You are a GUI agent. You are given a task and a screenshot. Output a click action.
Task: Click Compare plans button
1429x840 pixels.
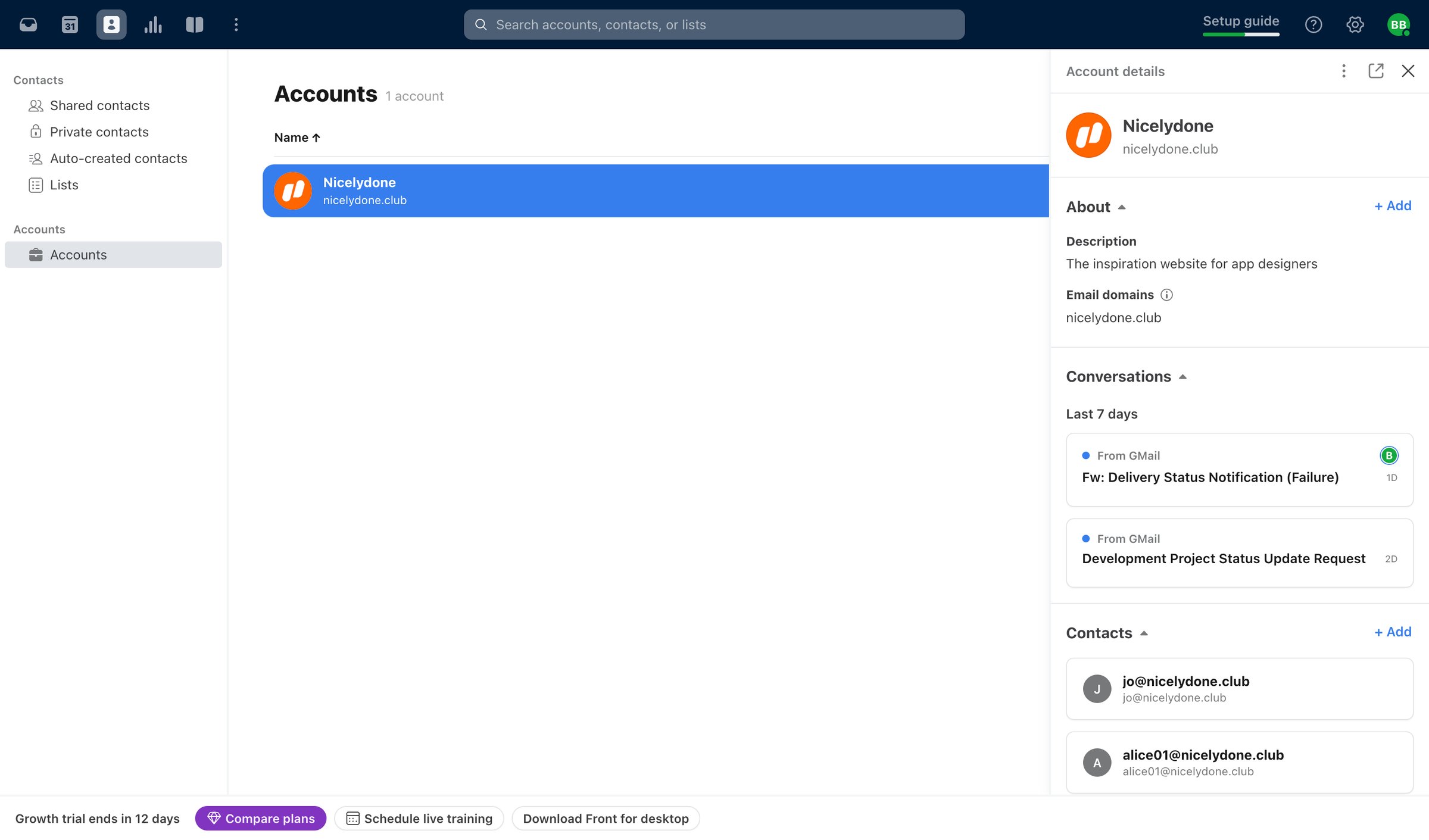(261, 819)
